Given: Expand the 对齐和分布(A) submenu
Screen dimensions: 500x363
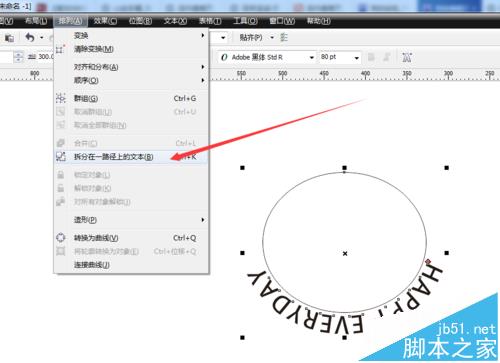Looking at the screenshot, I should coord(131,67).
